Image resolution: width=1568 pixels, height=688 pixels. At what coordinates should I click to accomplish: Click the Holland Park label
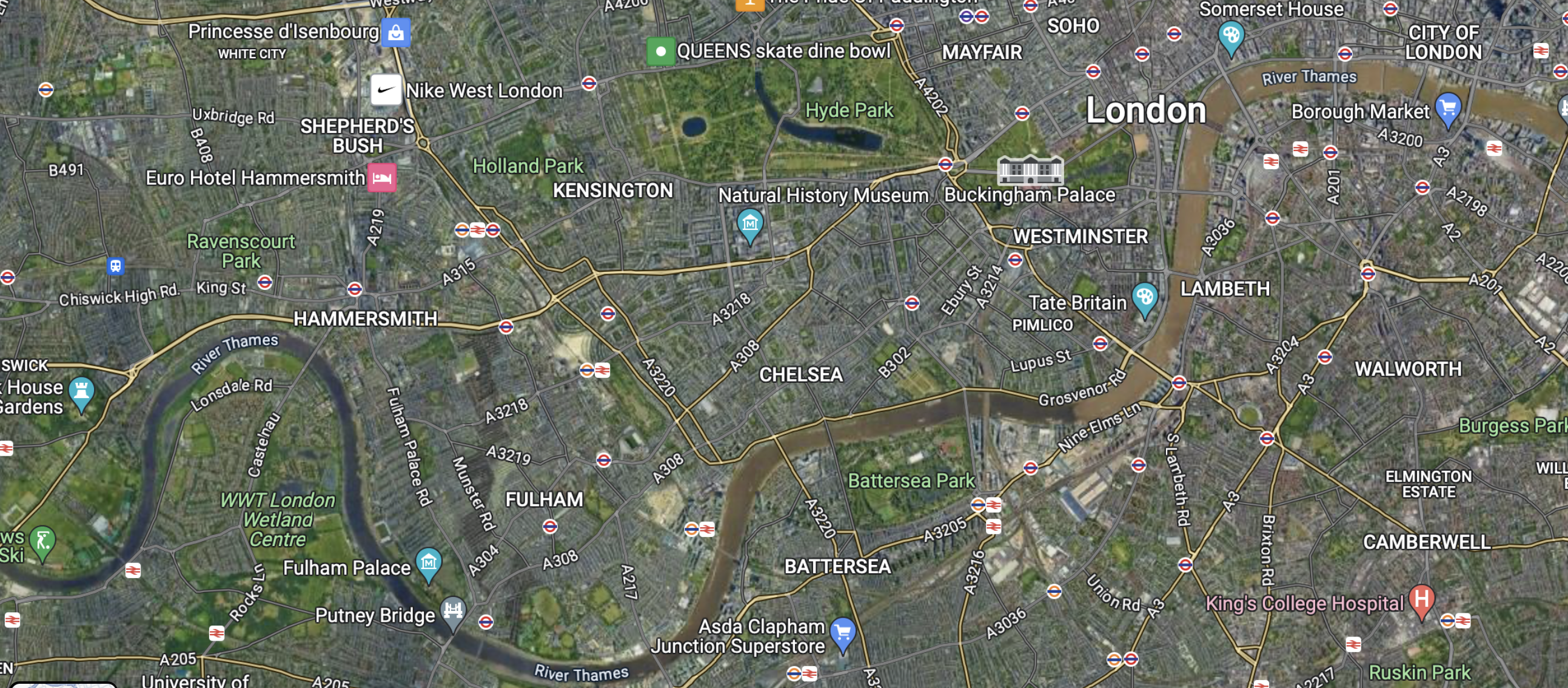pyautogui.click(x=528, y=166)
